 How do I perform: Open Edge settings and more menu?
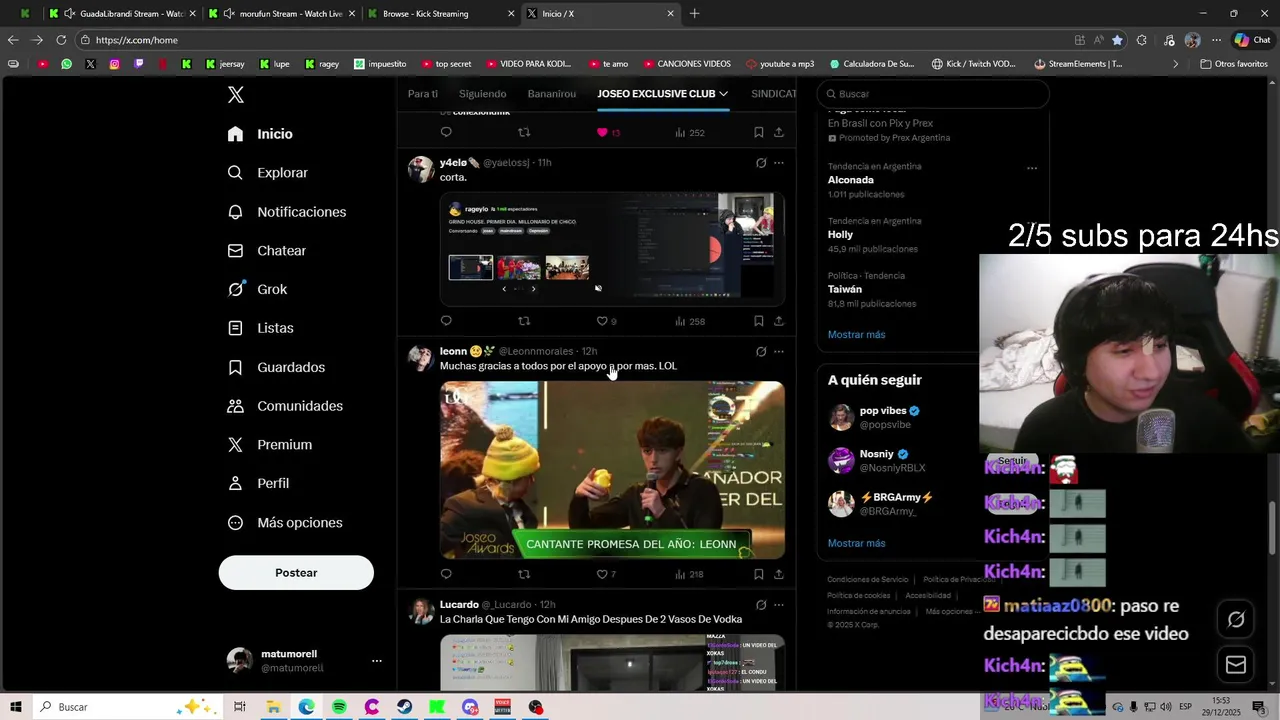point(1216,40)
